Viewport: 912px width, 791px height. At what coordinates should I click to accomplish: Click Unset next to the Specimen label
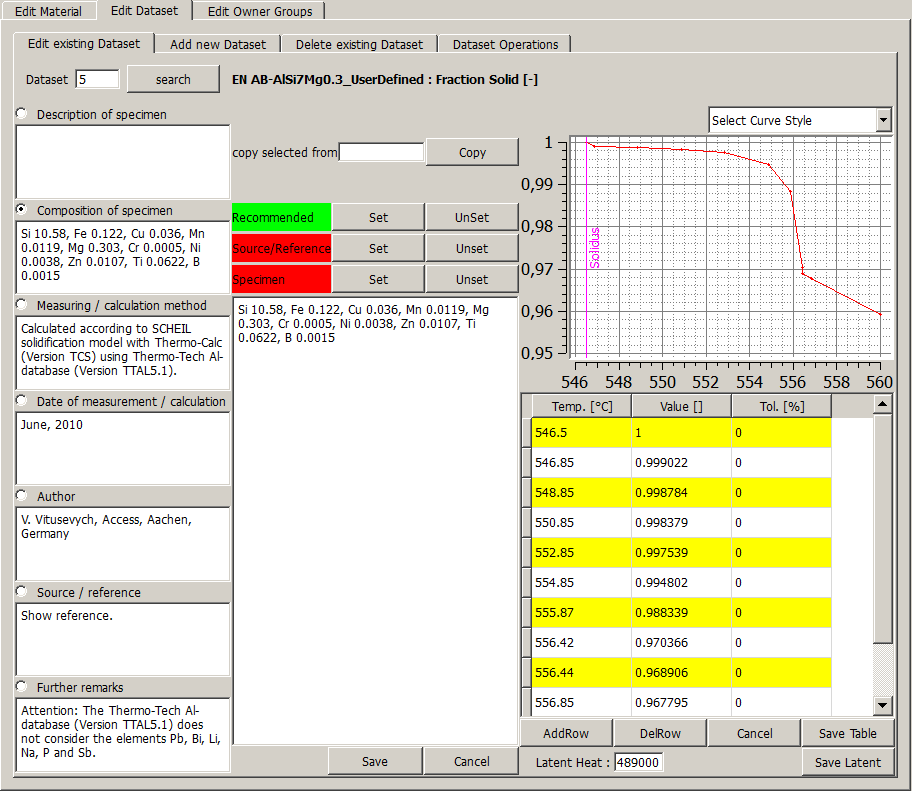(472, 279)
